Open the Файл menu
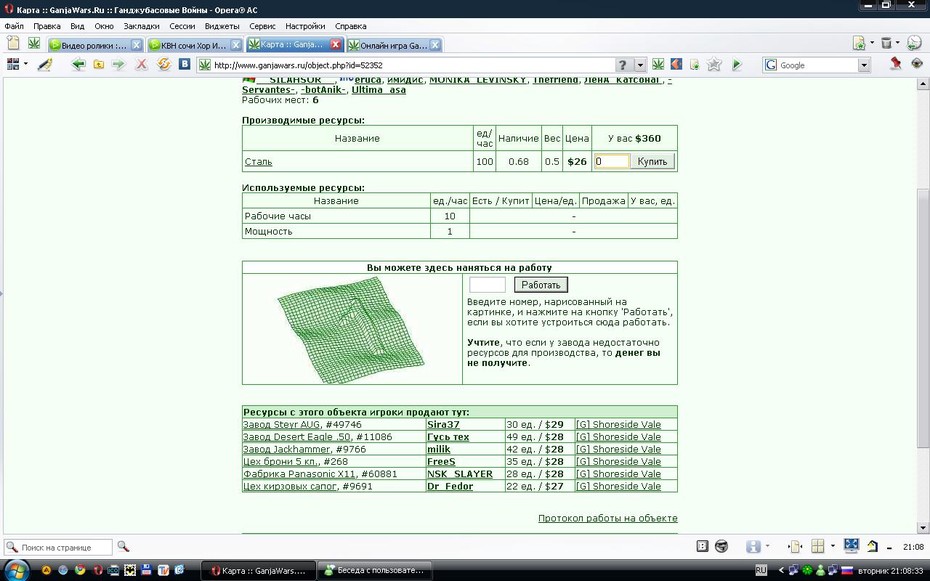 (x=14, y=26)
